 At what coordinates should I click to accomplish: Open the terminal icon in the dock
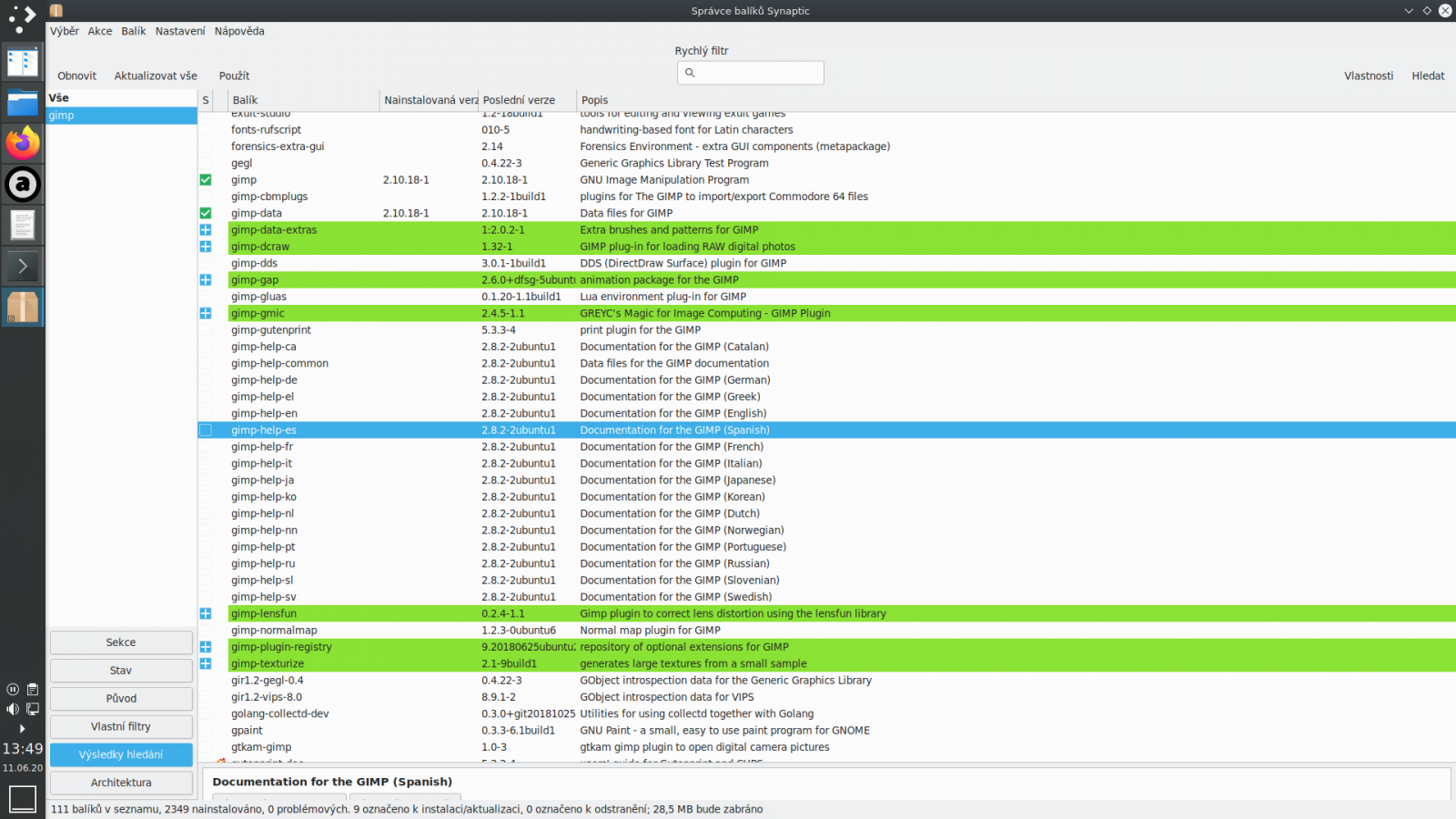tap(23, 266)
